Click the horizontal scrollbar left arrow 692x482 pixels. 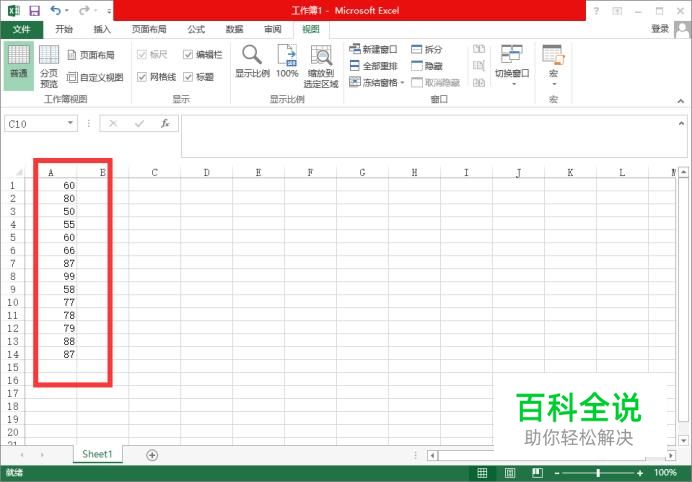433,455
